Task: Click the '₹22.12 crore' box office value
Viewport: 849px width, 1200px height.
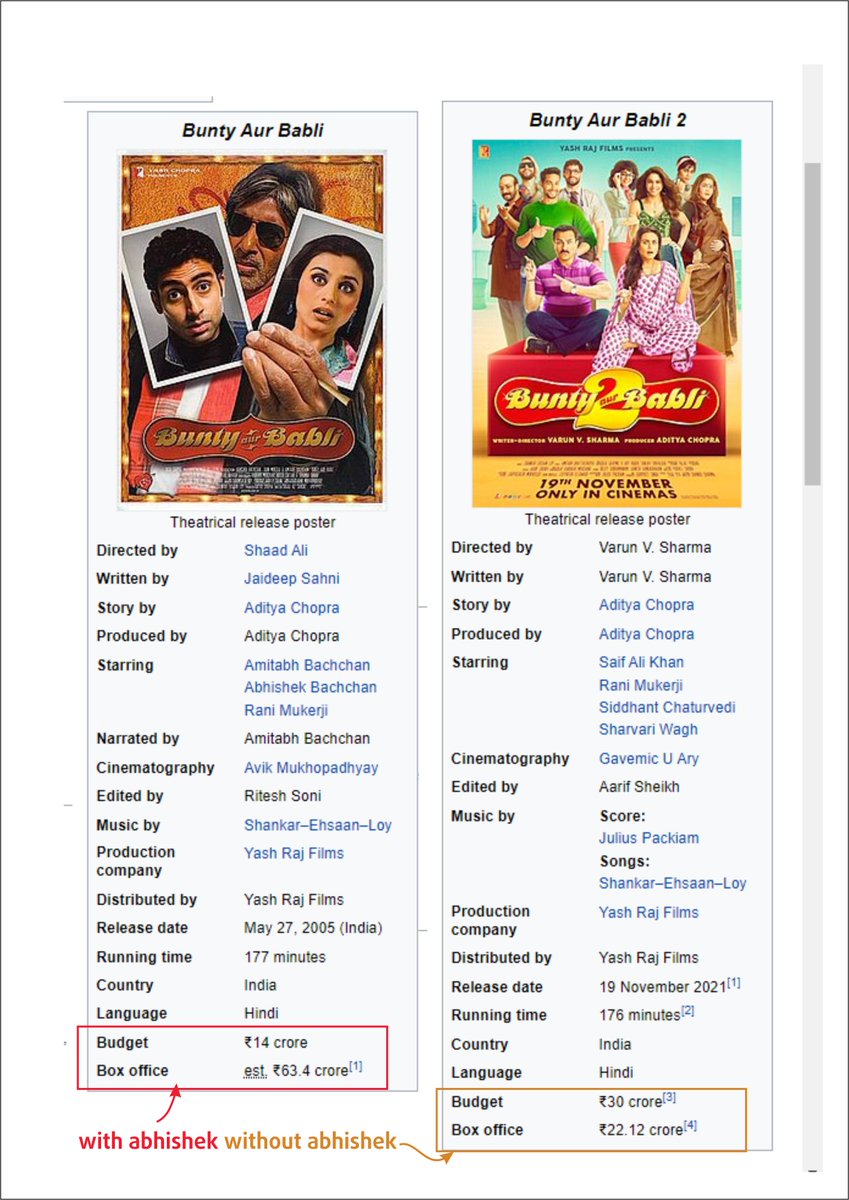Action: pyautogui.click(x=641, y=1130)
